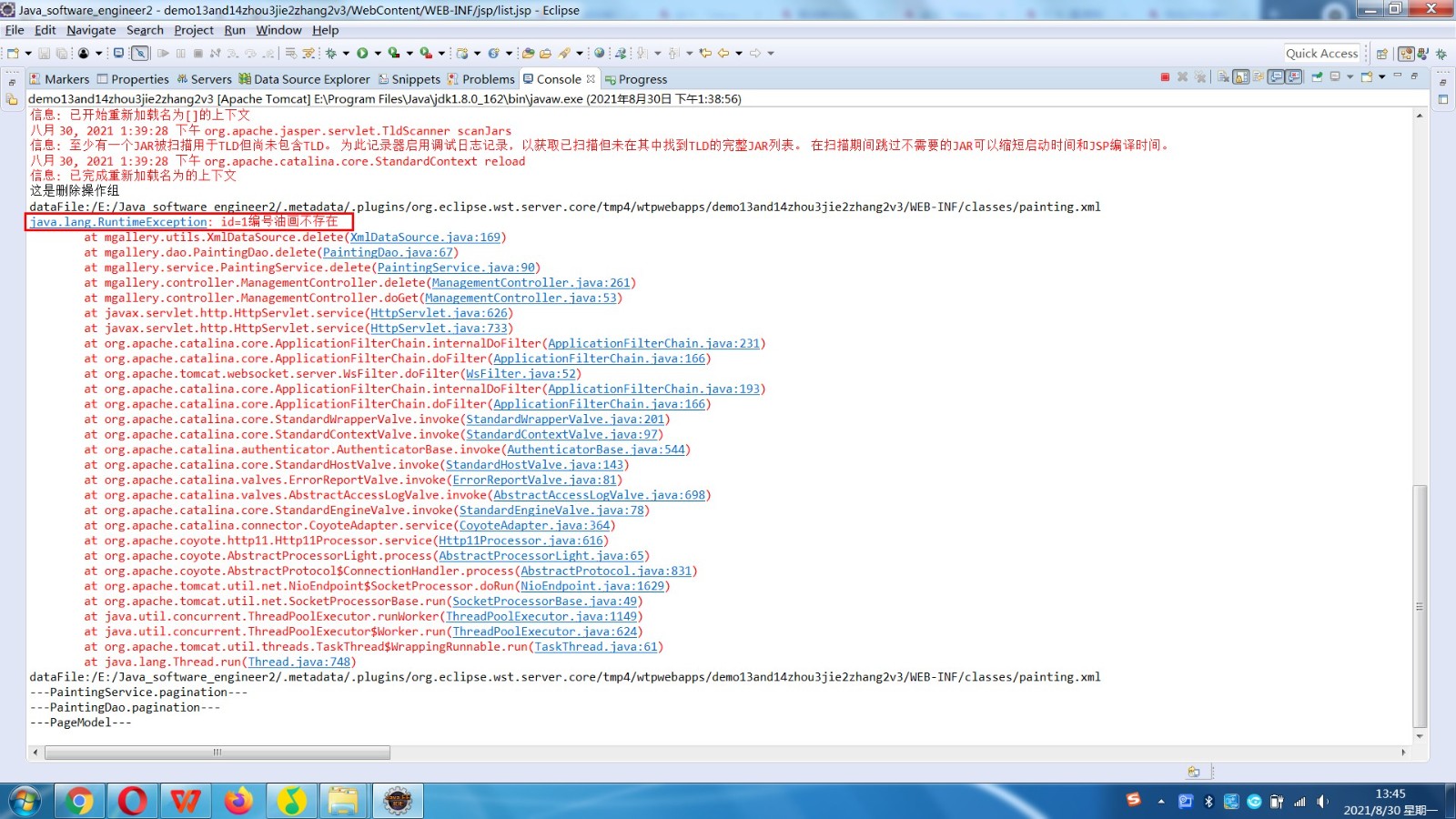Open the File menu

(x=15, y=30)
